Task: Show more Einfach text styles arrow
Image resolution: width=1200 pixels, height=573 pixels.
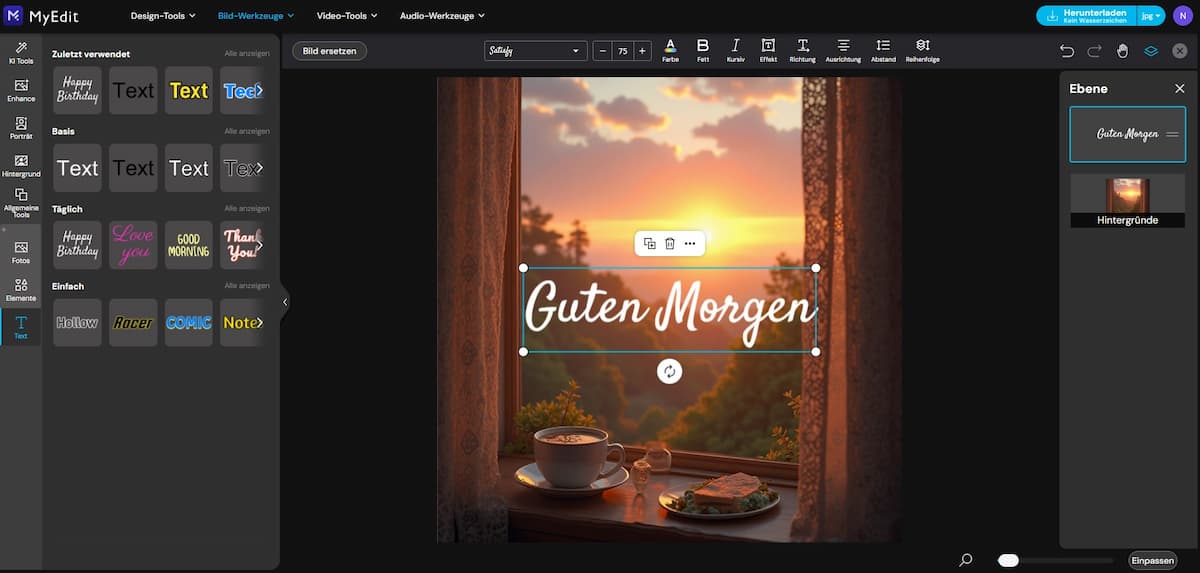Action: pos(259,323)
